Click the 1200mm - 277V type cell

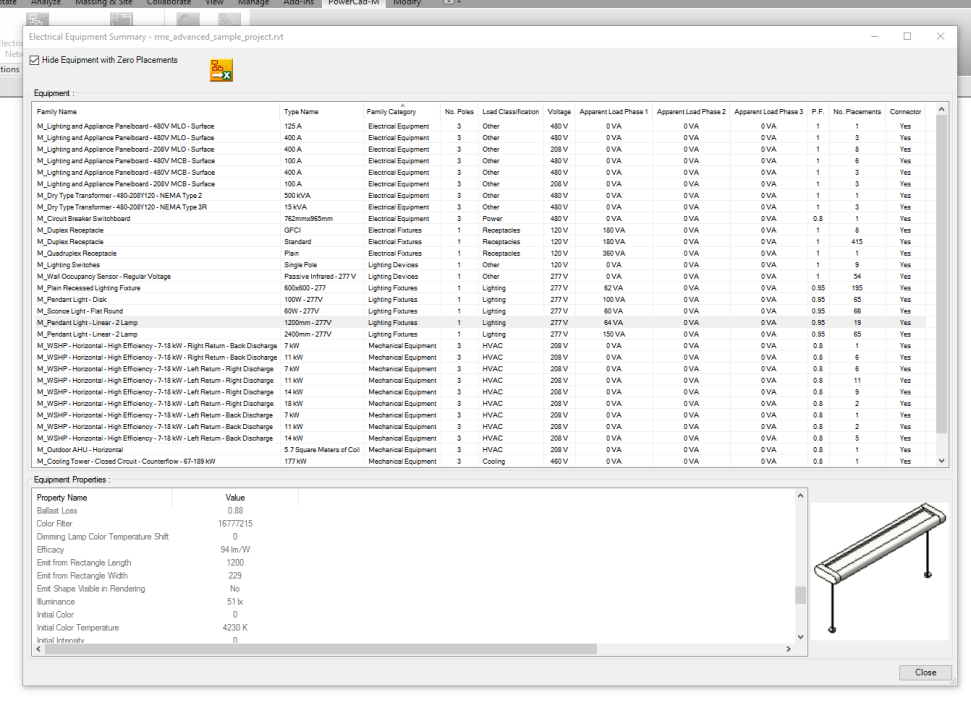308,323
